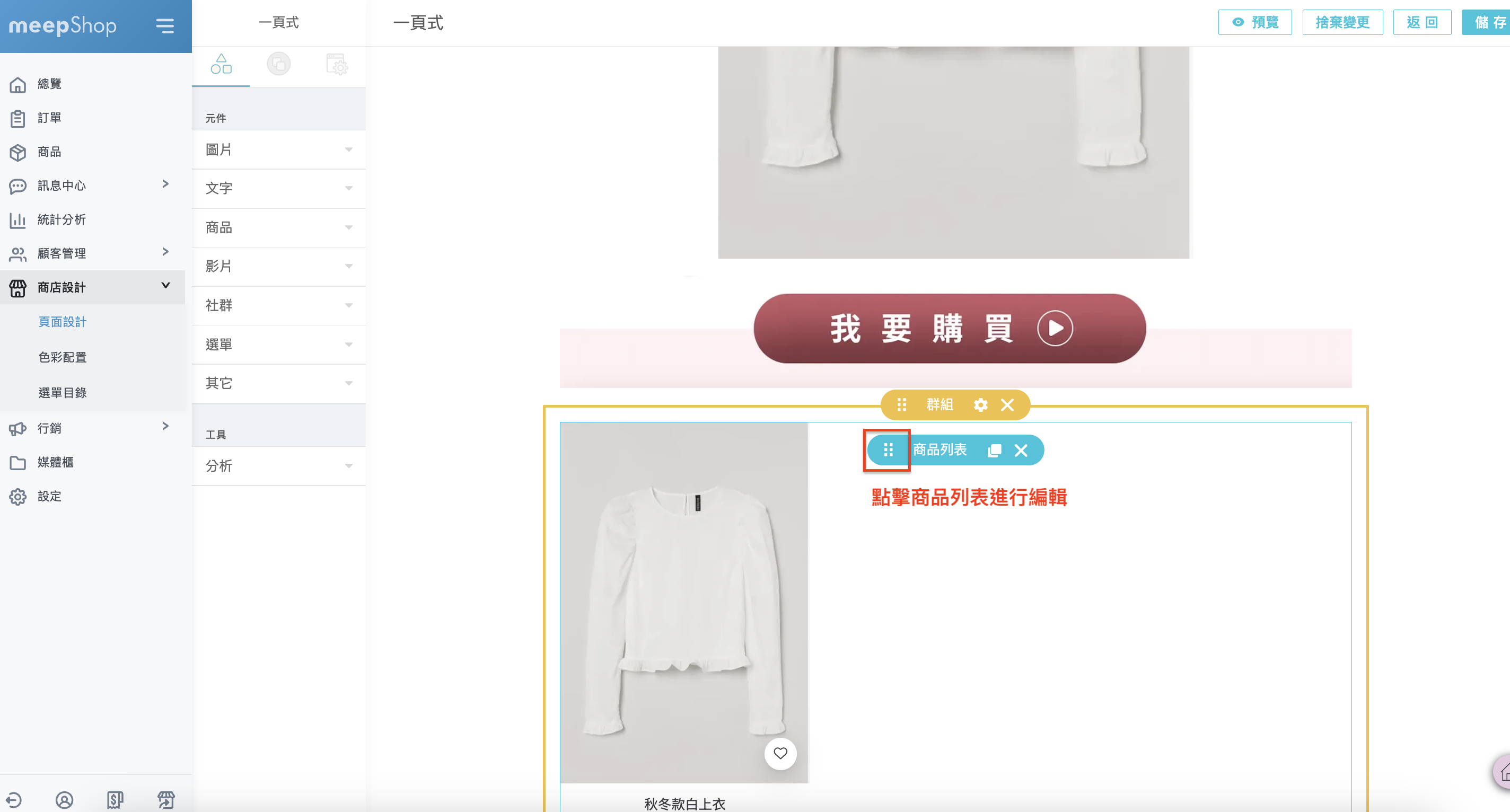Go to 訂單 in sidebar
Image resolution: width=1510 pixels, height=812 pixels.
point(49,118)
